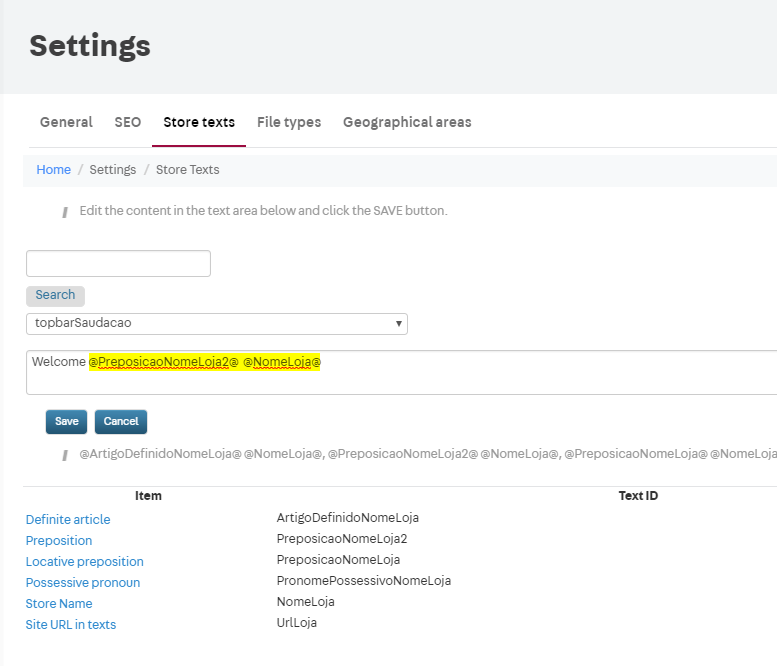Click the info icon beside the placeholder tokens hint

pos(65,454)
